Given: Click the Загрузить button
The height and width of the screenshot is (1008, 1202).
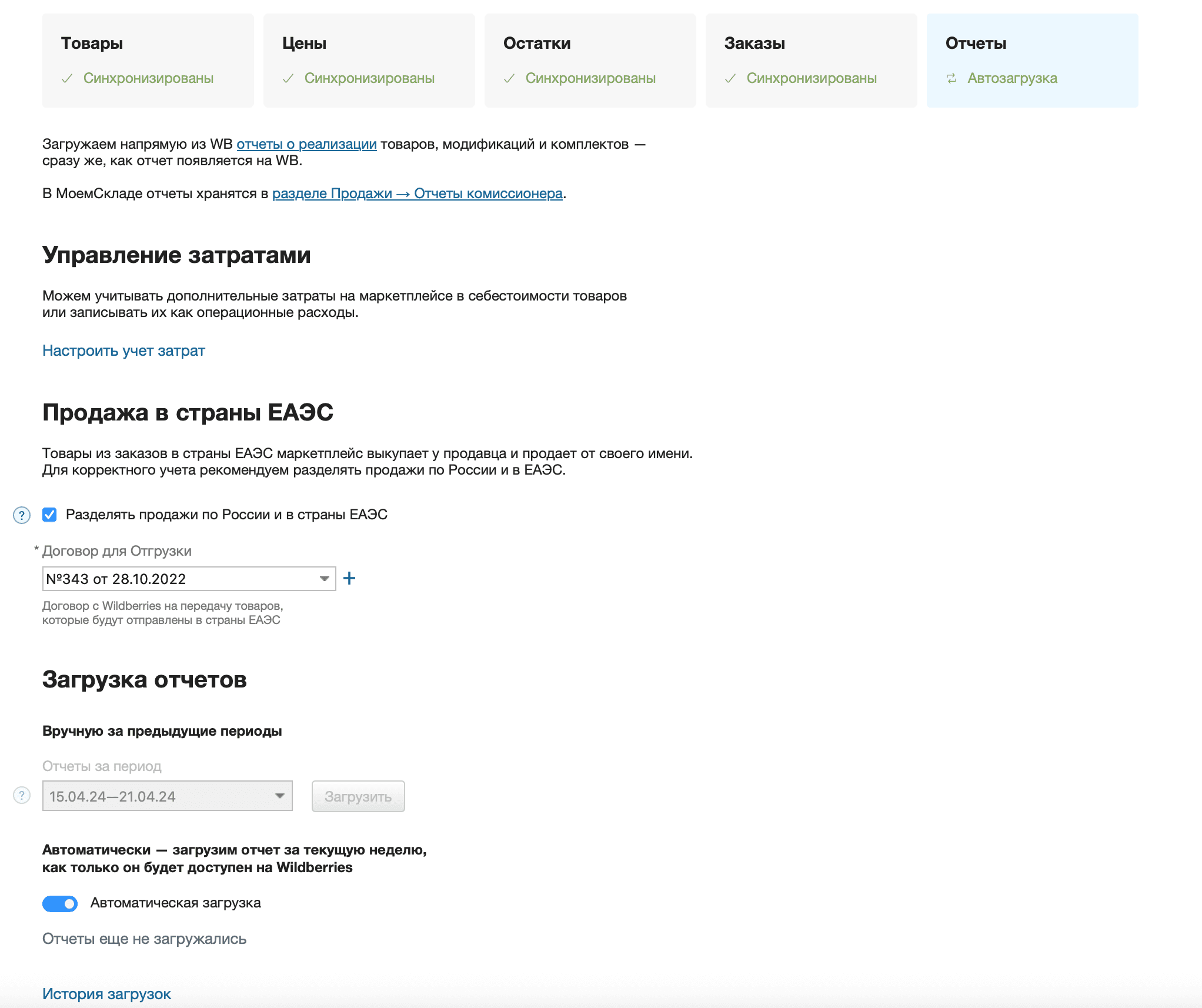Looking at the screenshot, I should [358, 796].
